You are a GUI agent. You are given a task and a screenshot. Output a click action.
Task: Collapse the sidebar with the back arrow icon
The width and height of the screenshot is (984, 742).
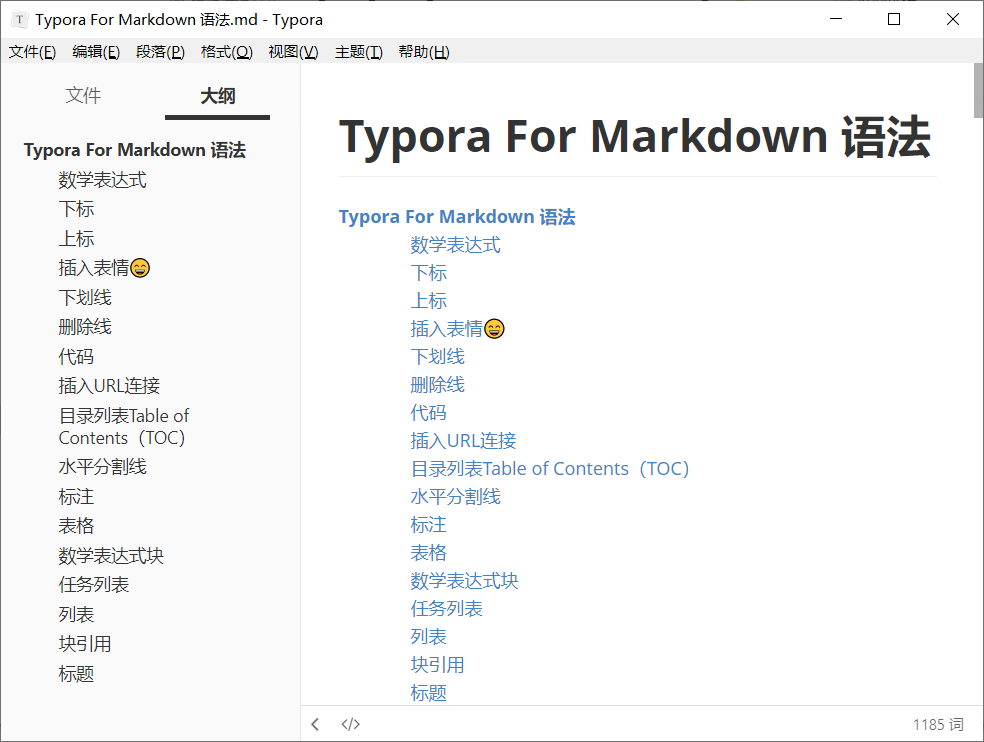tap(315, 724)
